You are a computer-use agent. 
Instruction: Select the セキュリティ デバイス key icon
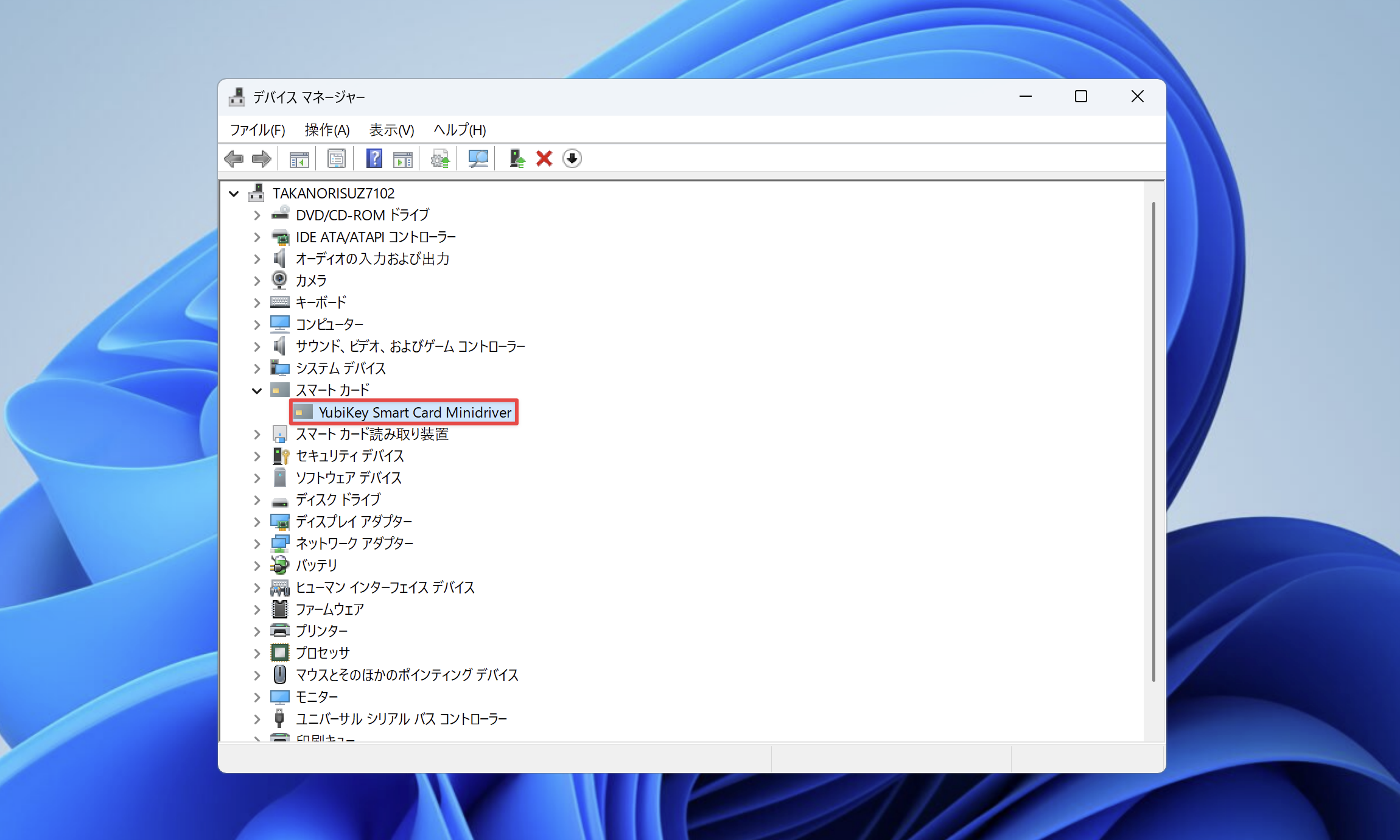pos(280,456)
